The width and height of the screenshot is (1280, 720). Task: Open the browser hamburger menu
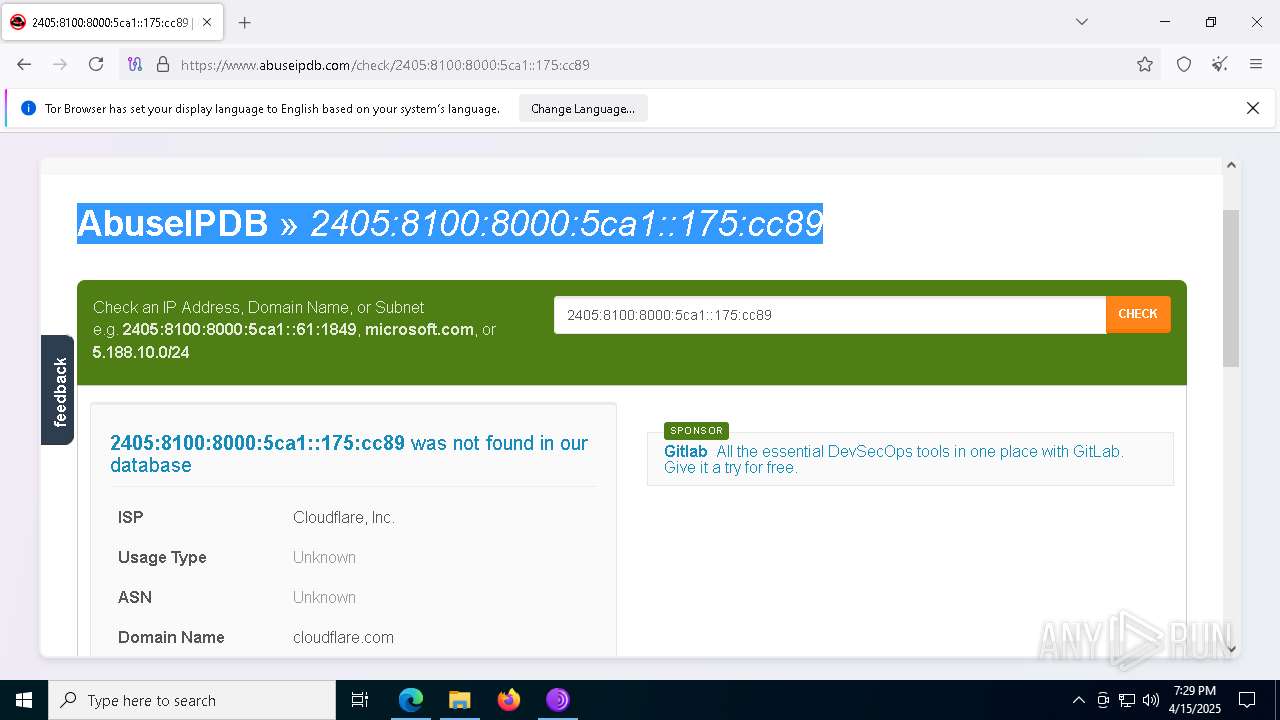coord(1256,64)
